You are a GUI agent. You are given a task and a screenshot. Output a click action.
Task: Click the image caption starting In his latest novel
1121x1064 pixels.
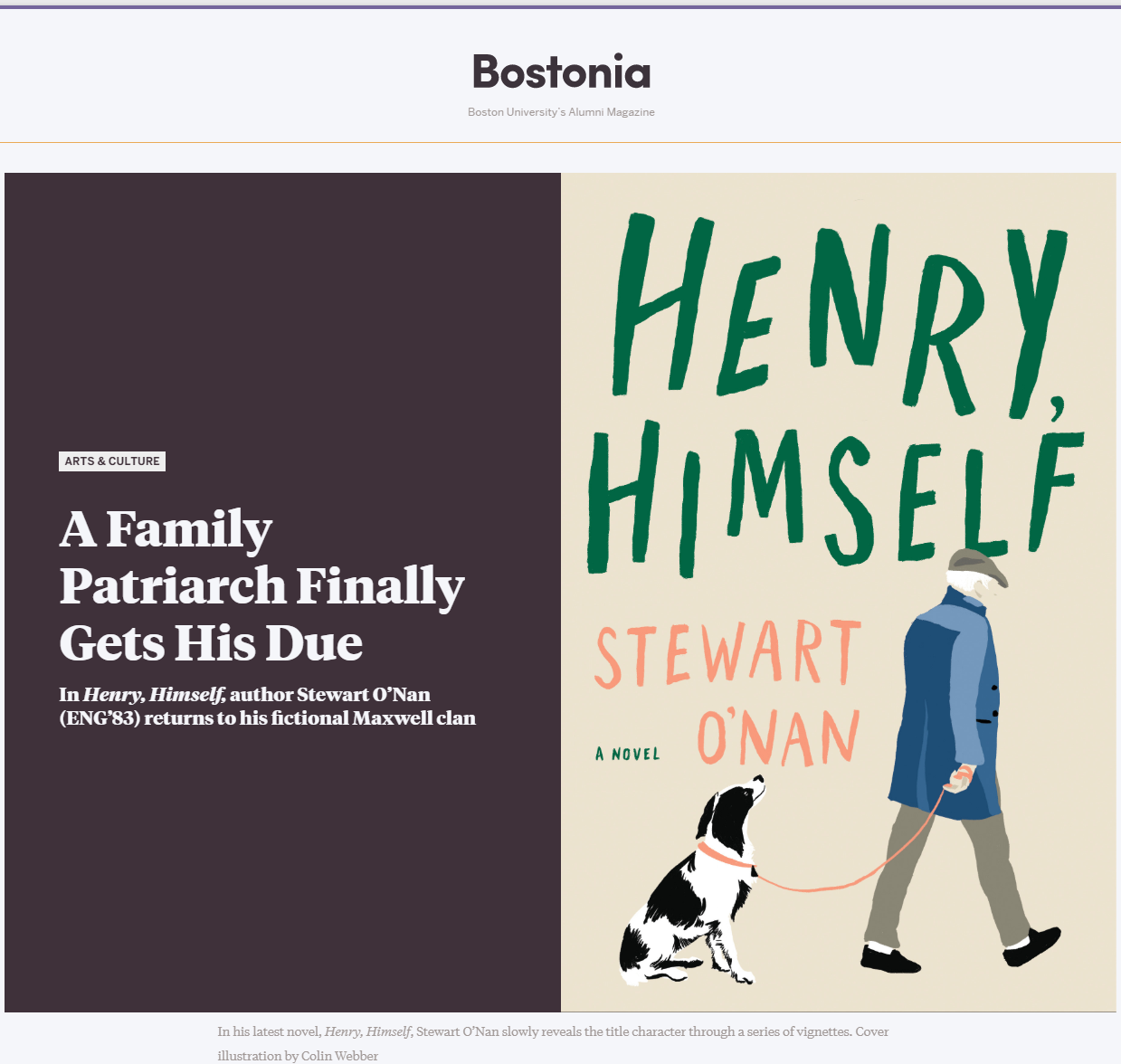point(553,1031)
